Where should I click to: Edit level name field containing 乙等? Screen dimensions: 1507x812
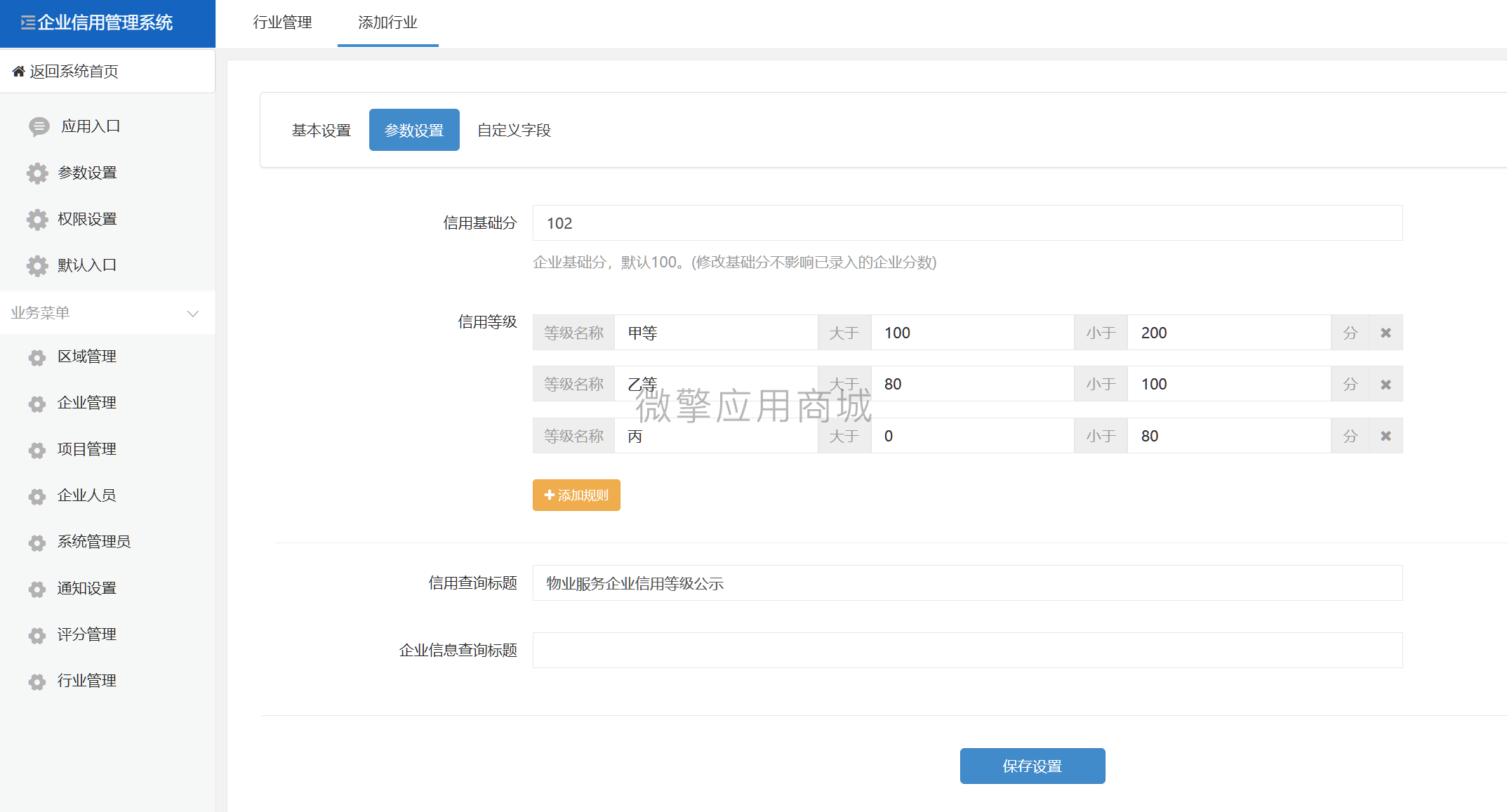[x=716, y=384]
